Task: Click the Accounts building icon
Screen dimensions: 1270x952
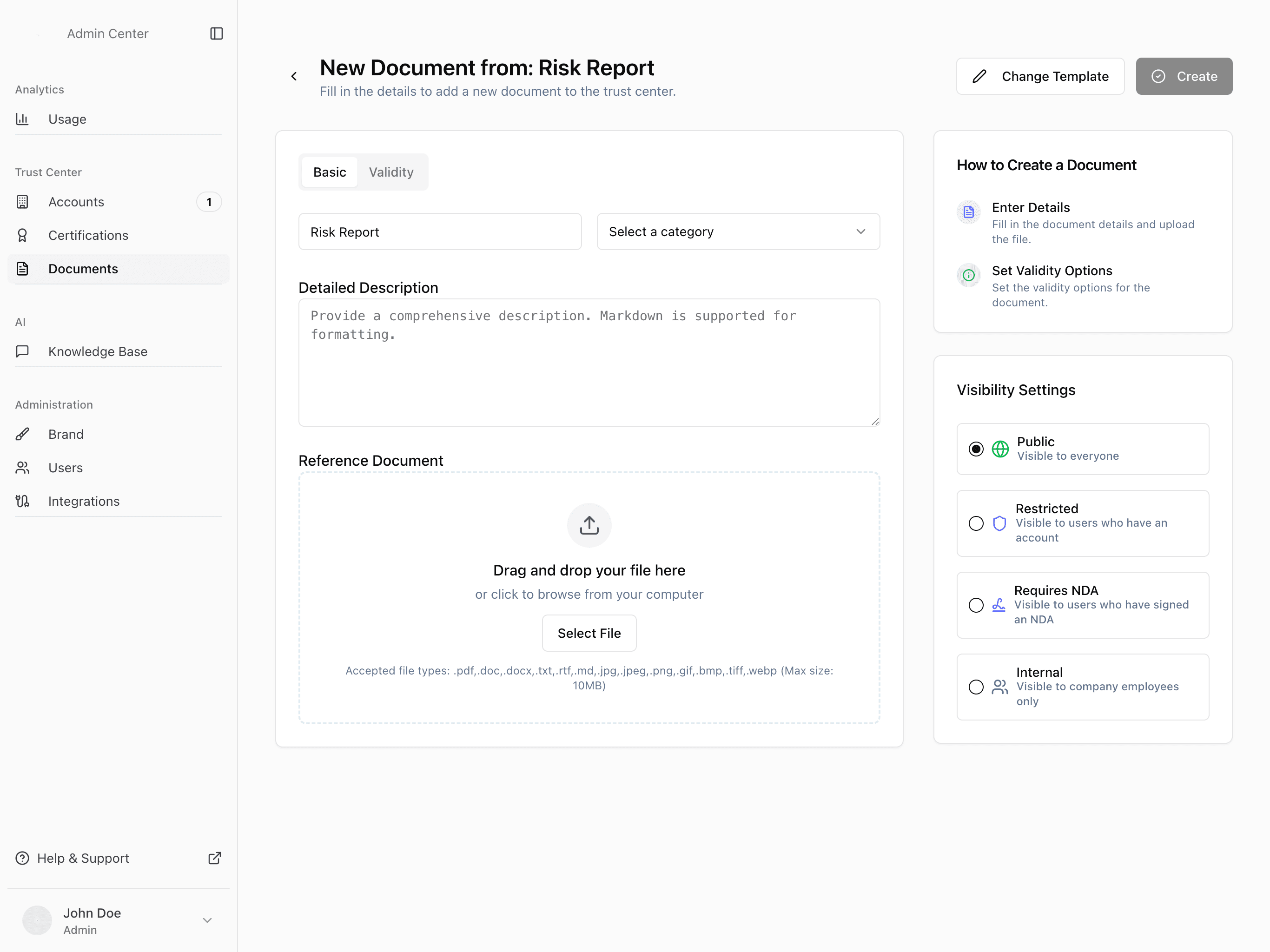Action: (x=22, y=202)
